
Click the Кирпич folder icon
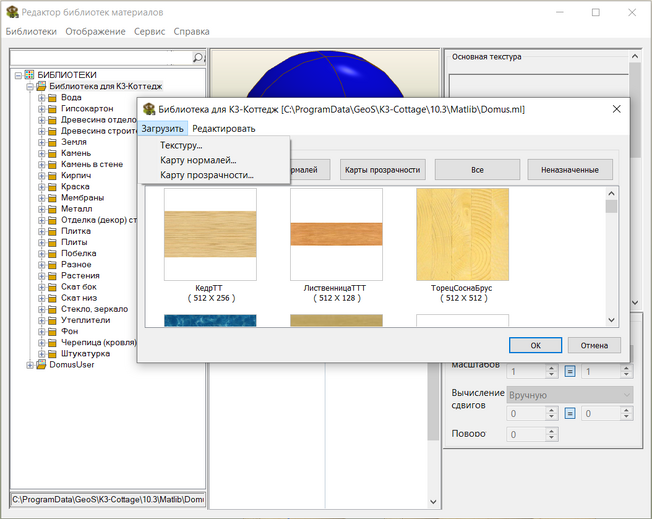[52, 175]
